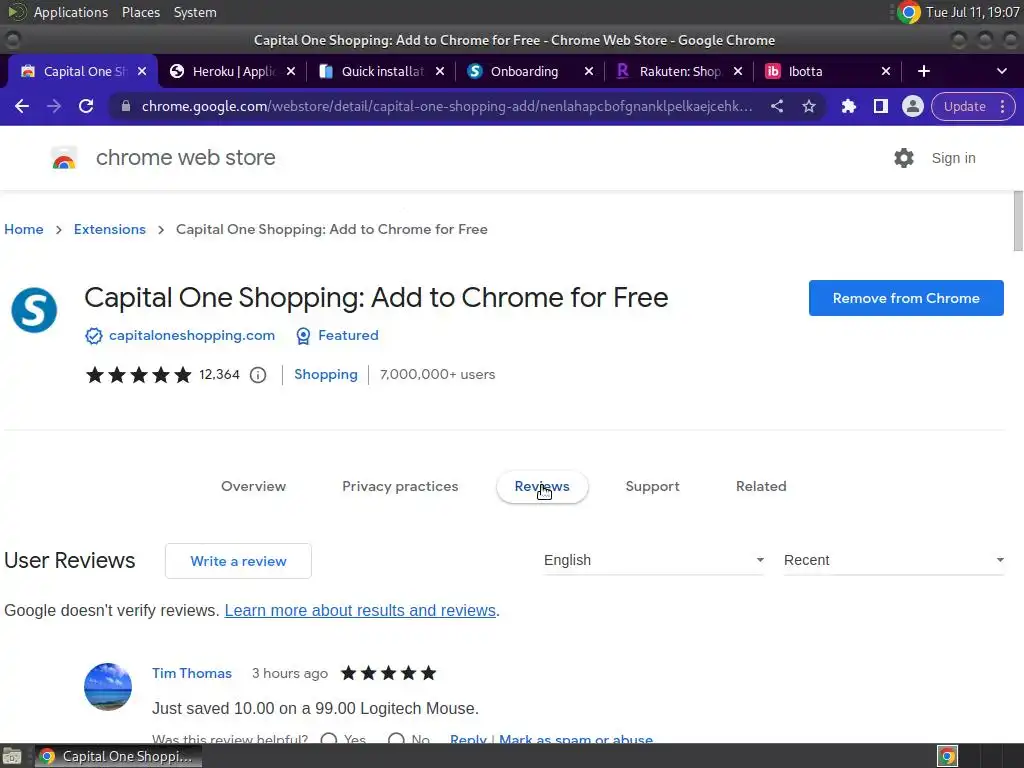Close the Capital One Shopping tab
This screenshot has width=1024, height=768.
[x=142, y=71]
